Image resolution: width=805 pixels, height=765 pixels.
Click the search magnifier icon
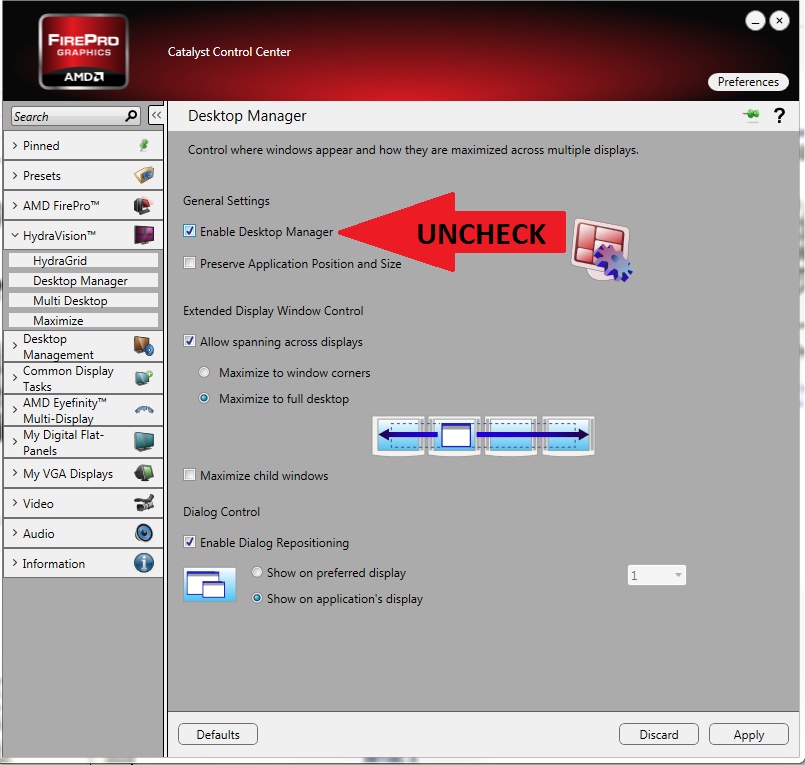(131, 116)
